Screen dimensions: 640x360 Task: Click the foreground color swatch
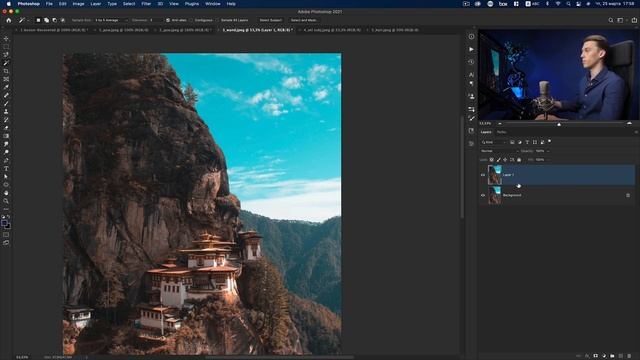pos(4,223)
